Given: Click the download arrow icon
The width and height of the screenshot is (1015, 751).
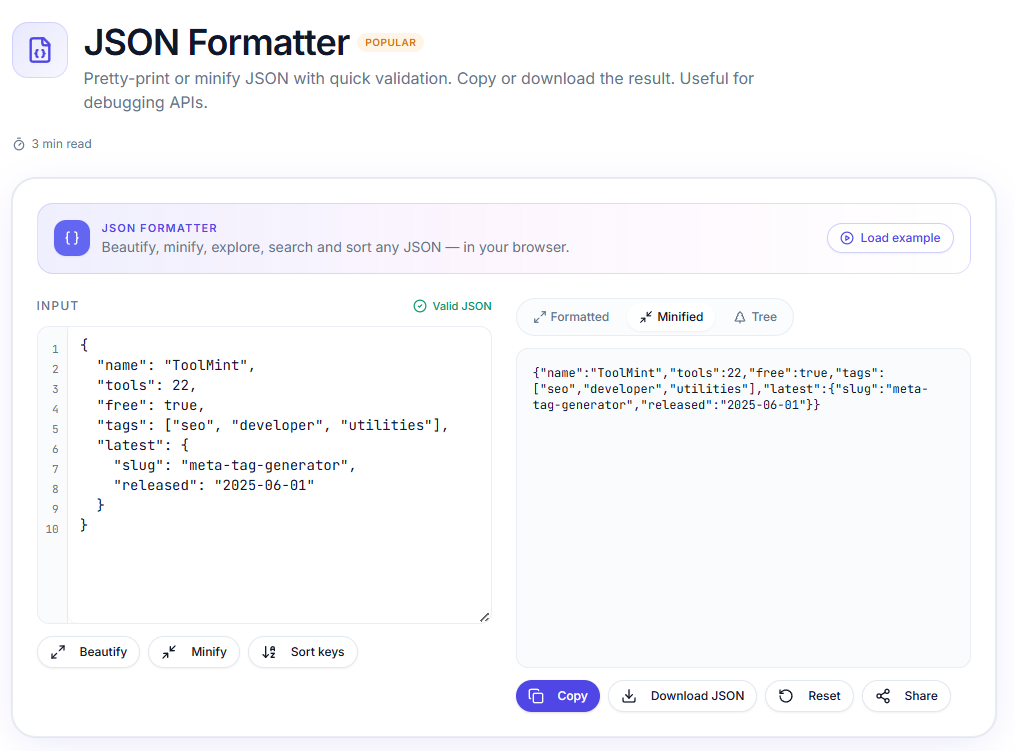Looking at the screenshot, I should (629, 696).
